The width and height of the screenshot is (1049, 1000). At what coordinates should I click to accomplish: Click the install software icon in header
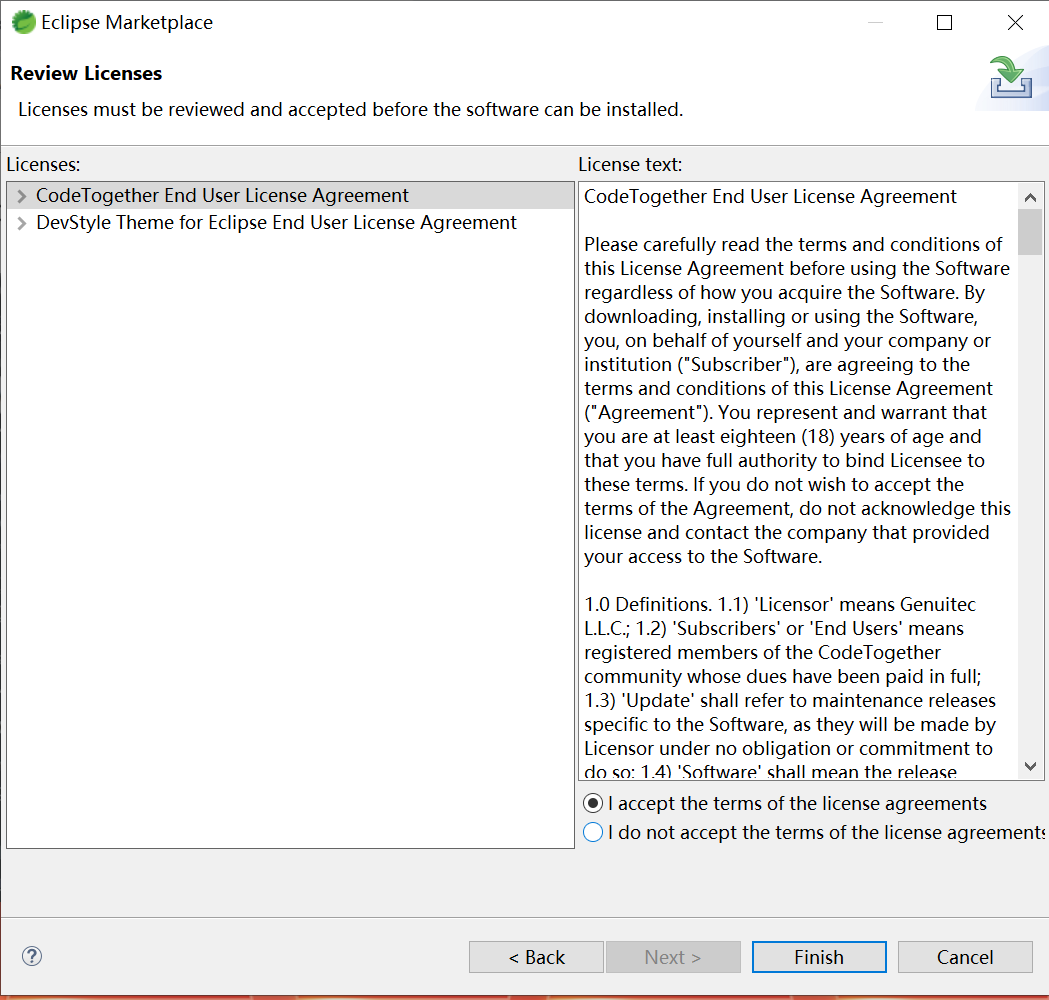point(1010,78)
